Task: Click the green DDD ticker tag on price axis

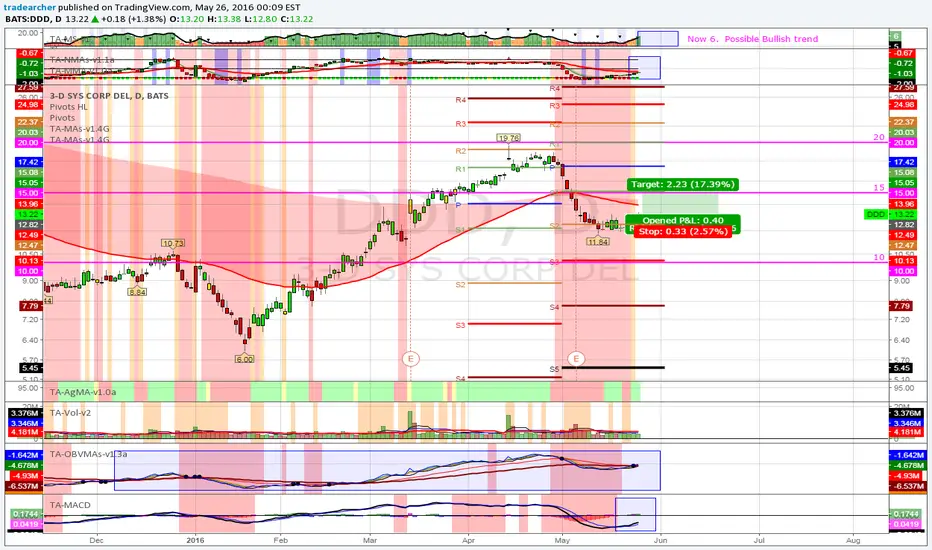Action: click(x=876, y=214)
